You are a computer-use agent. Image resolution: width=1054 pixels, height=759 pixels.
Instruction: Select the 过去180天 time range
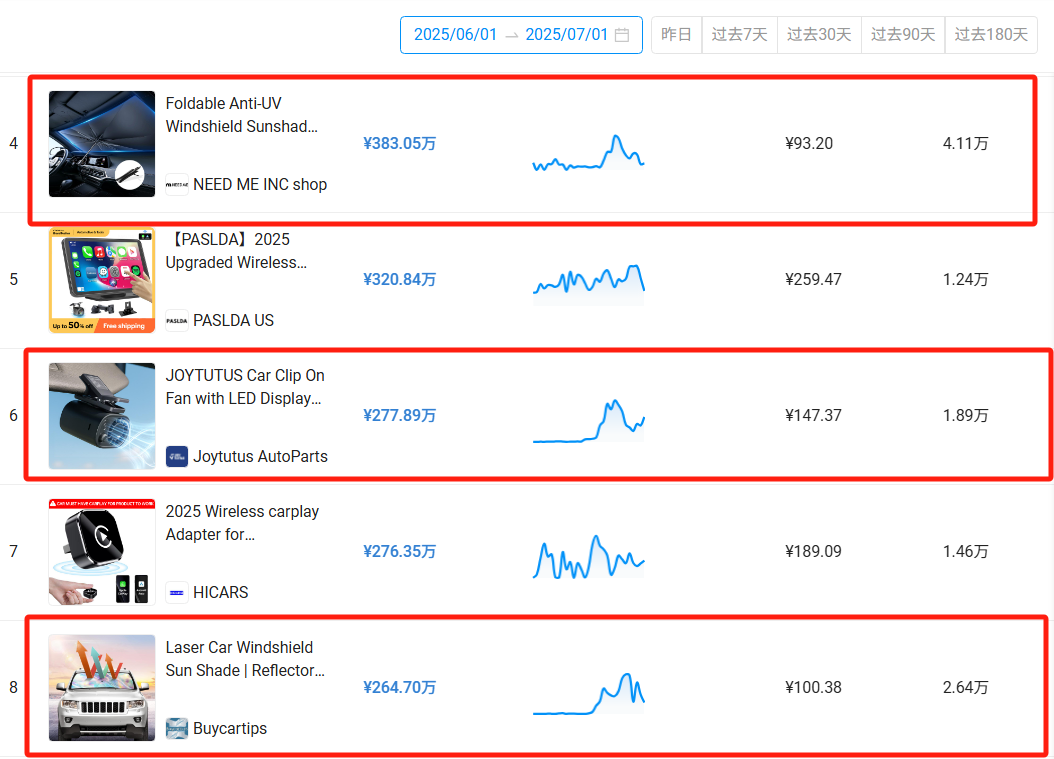click(990, 35)
